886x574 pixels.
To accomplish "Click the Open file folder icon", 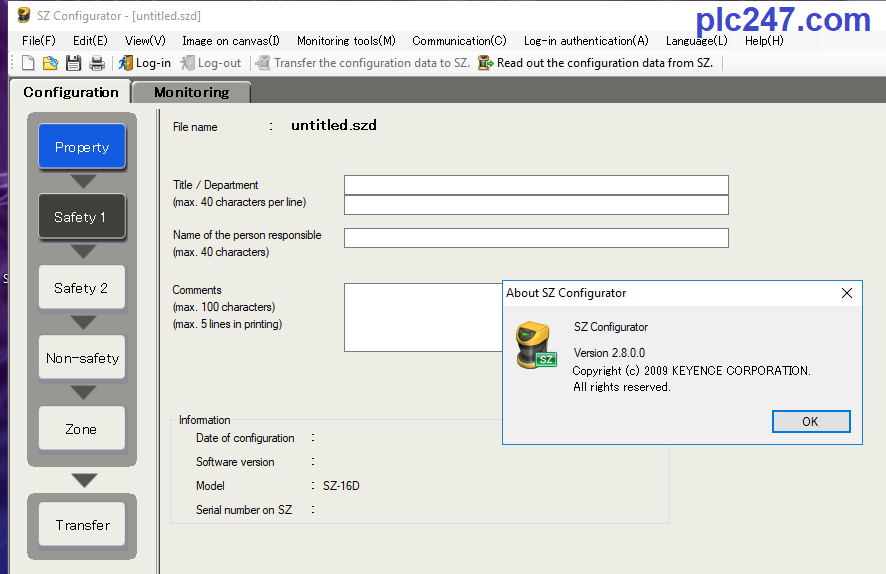I will [x=50, y=63].
